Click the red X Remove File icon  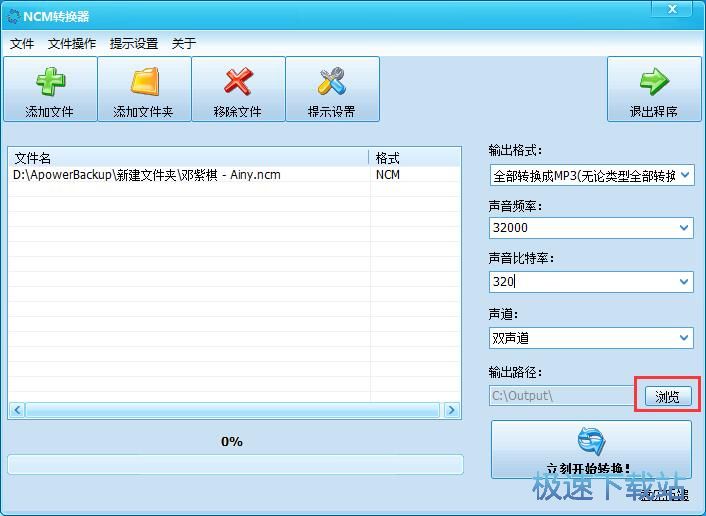tap(238, 81)
